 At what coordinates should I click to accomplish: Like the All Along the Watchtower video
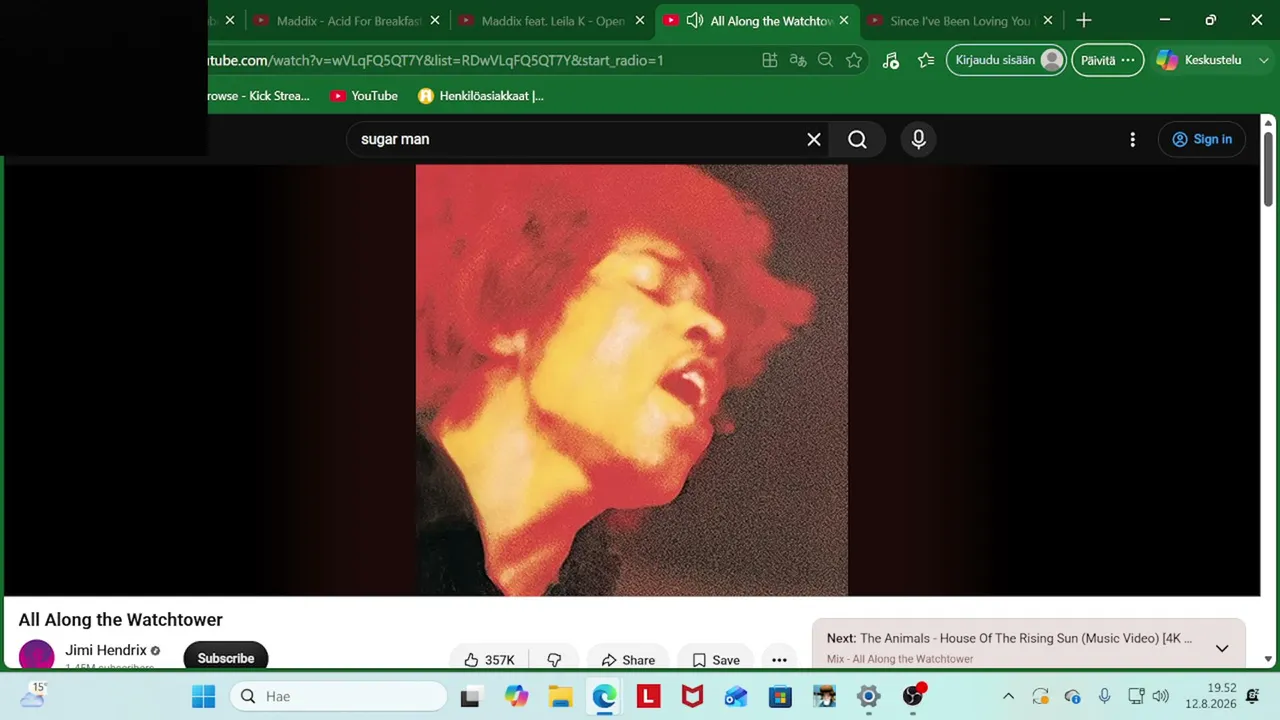(x=489, y=660)
